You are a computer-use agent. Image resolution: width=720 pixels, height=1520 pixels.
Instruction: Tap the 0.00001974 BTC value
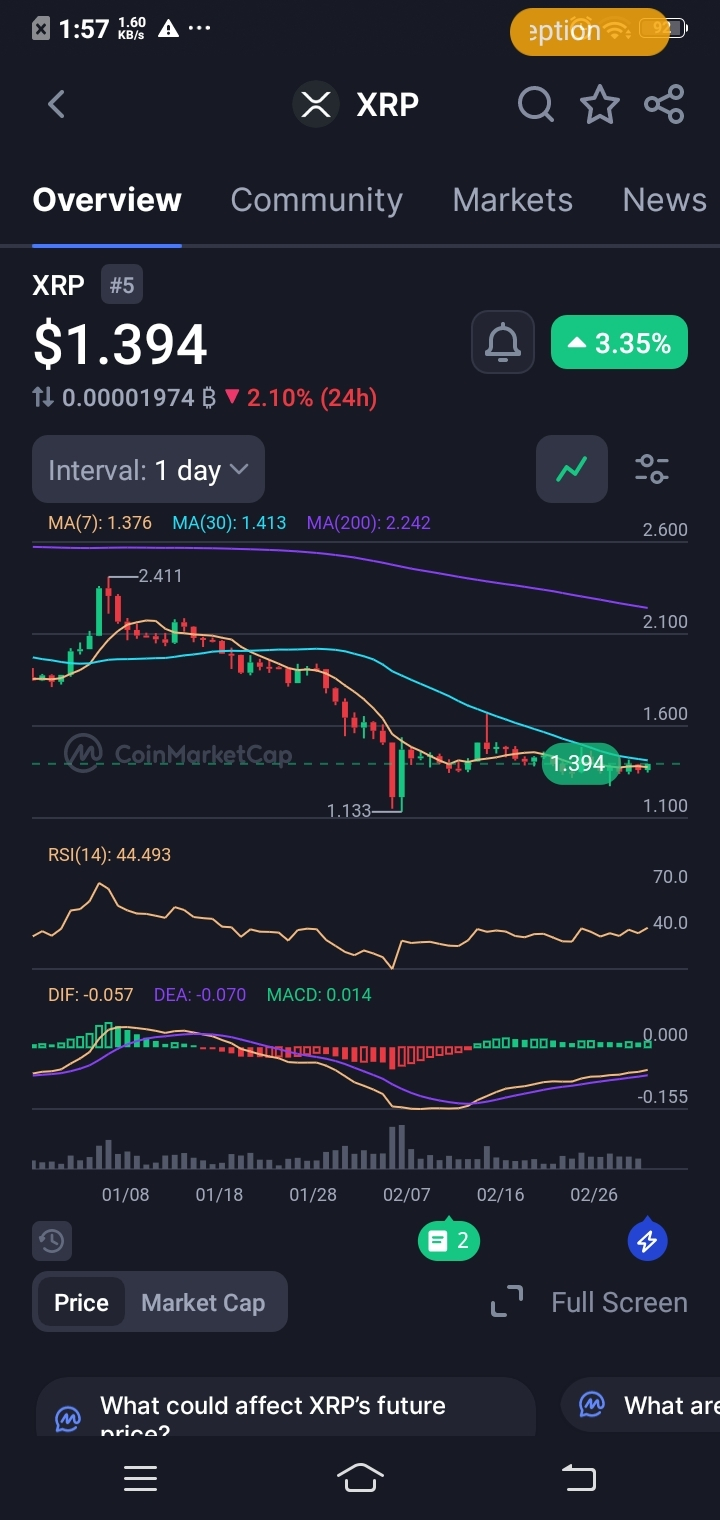(x=139, y=398)
